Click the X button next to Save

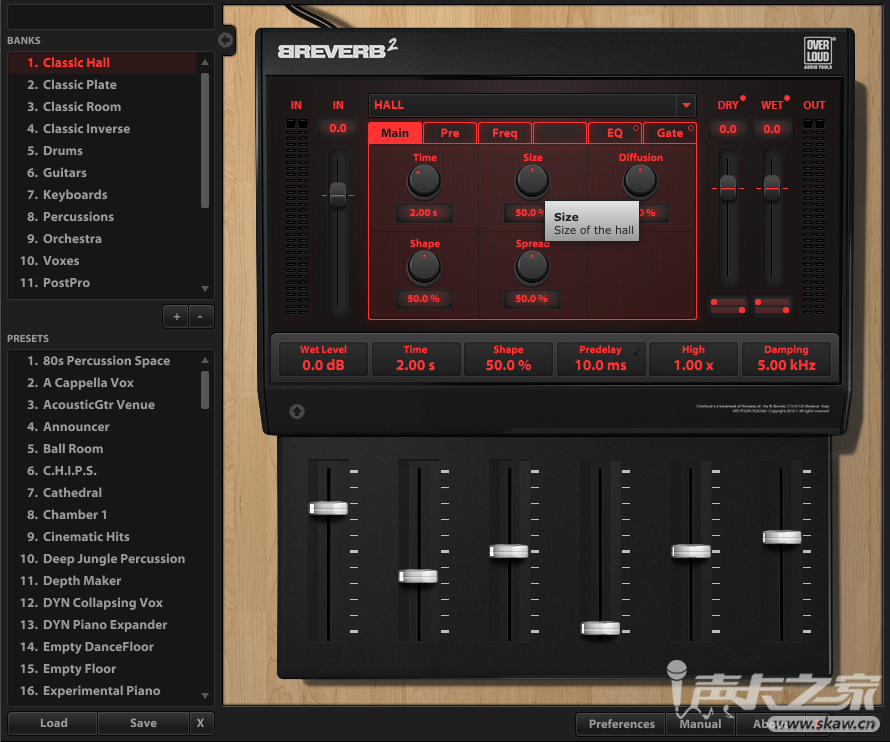pos(200,723)
